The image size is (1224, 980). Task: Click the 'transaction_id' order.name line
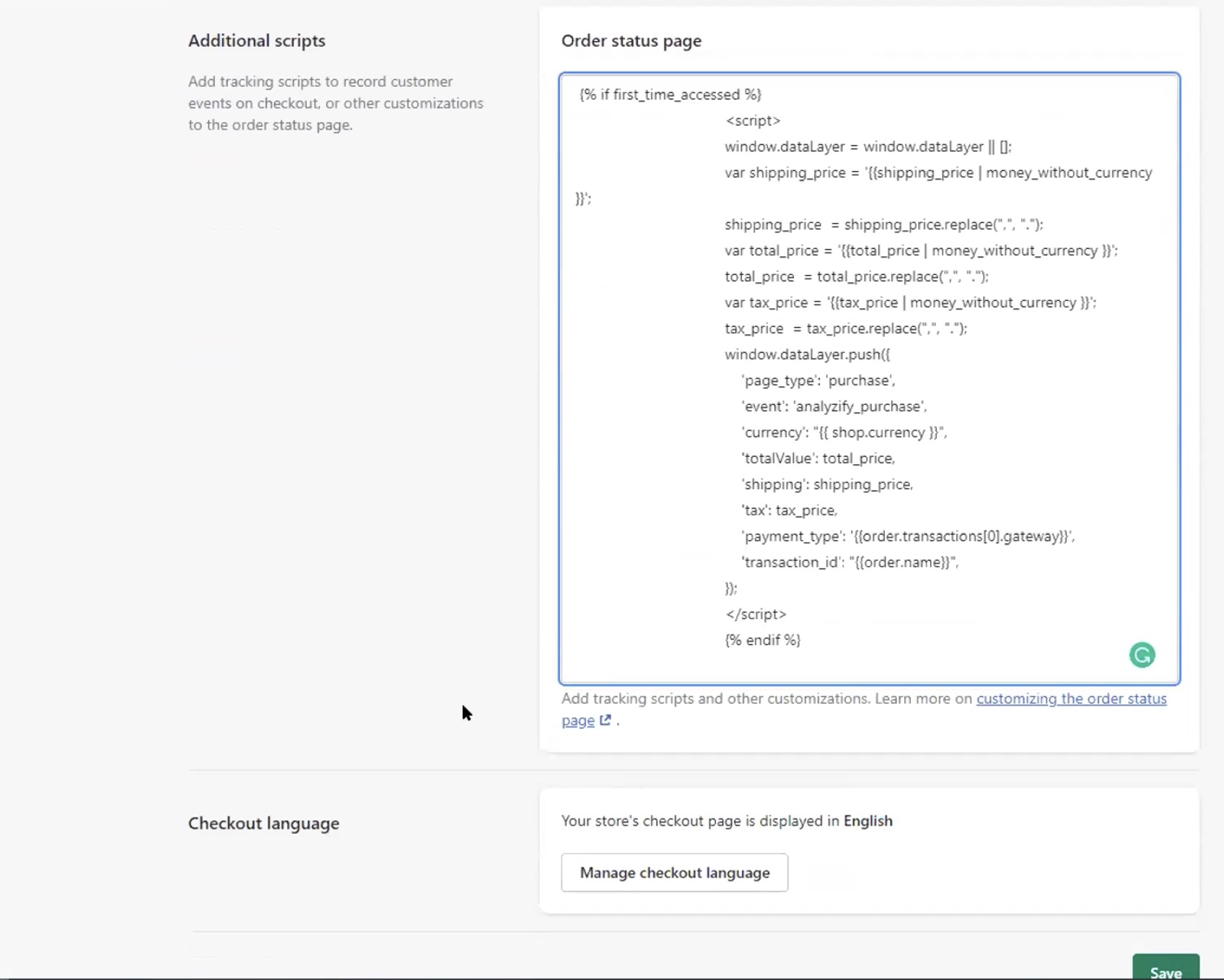pyautogui.click(x=849, y=562)
